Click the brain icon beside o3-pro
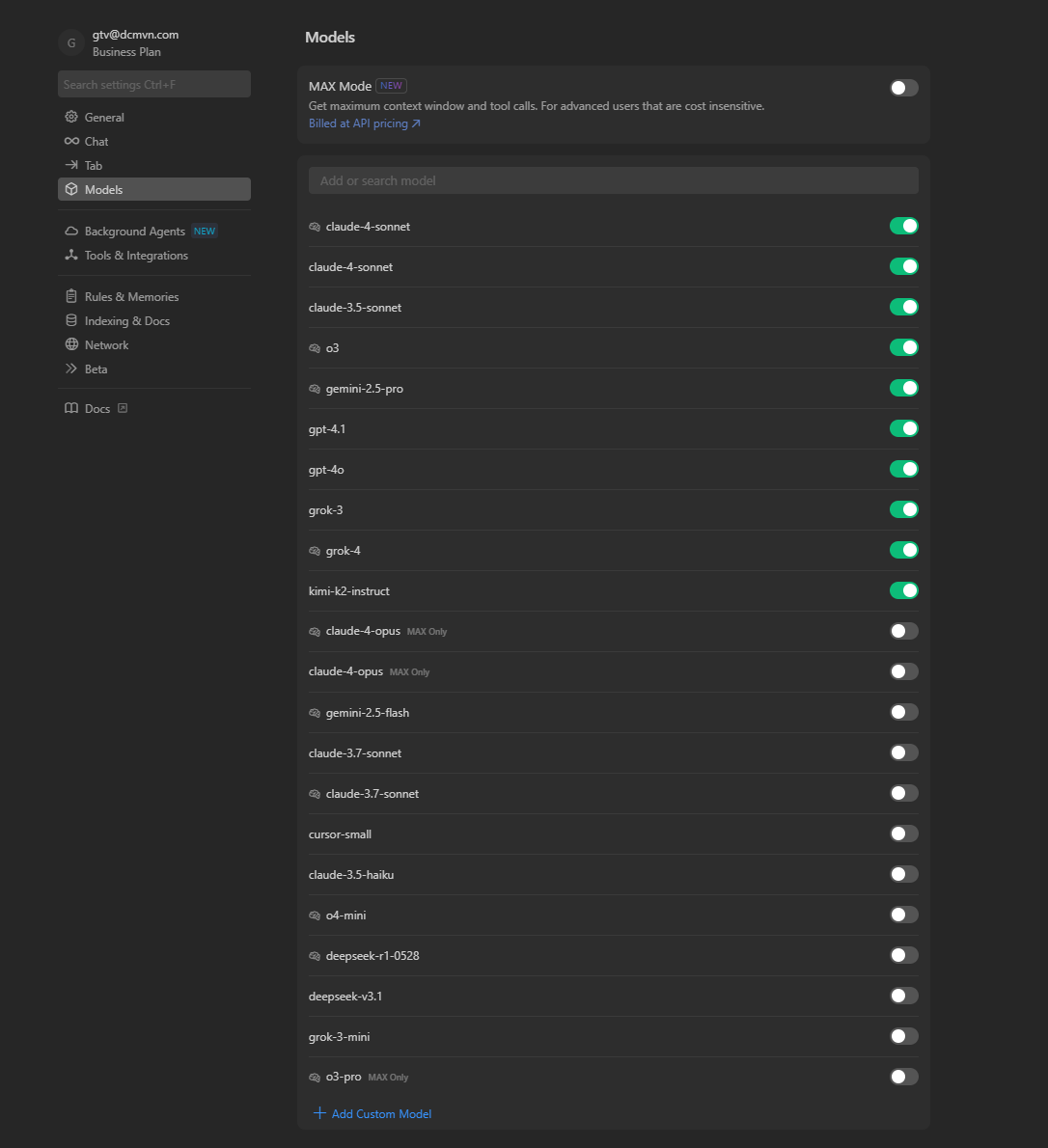 click(315, 1078)
